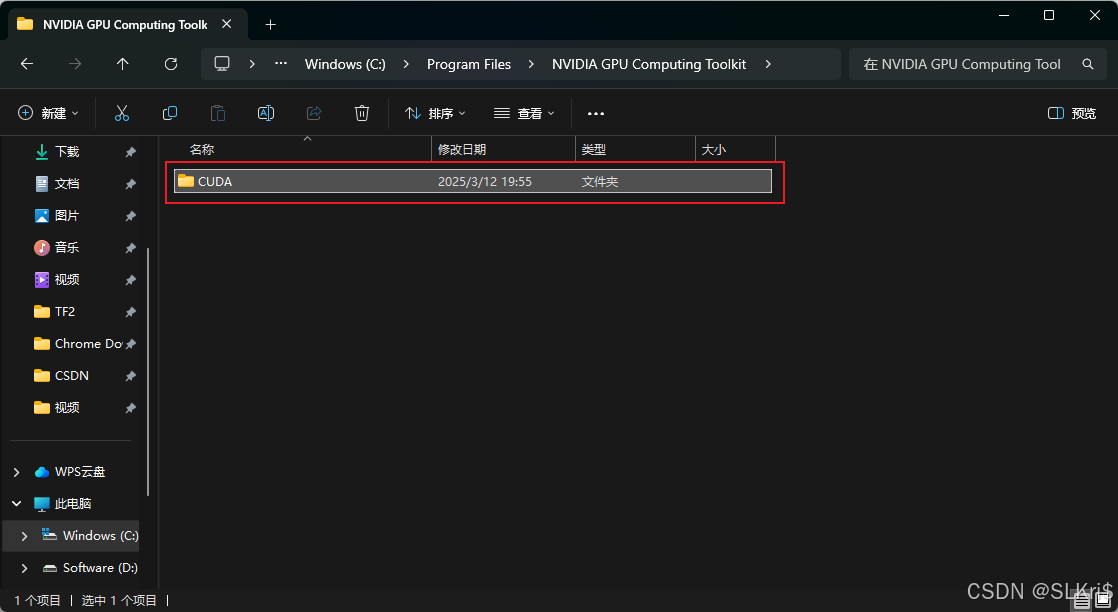
Task: Select the NVIDIA GPU Computing Toolkit tab
Action: coord(125,24)
